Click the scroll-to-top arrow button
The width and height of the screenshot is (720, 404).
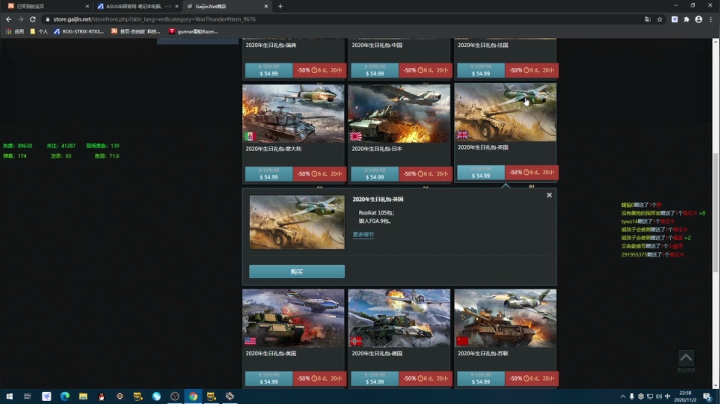coord(686,358)
